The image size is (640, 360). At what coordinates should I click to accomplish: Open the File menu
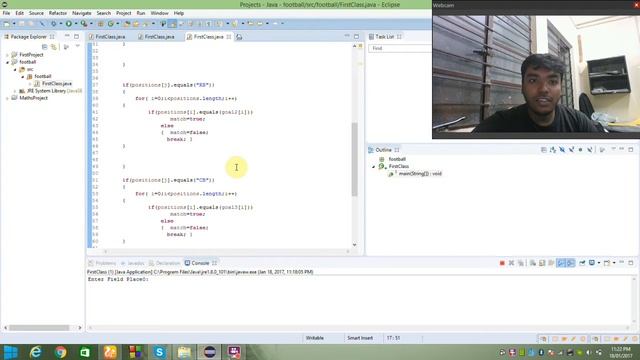(6, 13)
